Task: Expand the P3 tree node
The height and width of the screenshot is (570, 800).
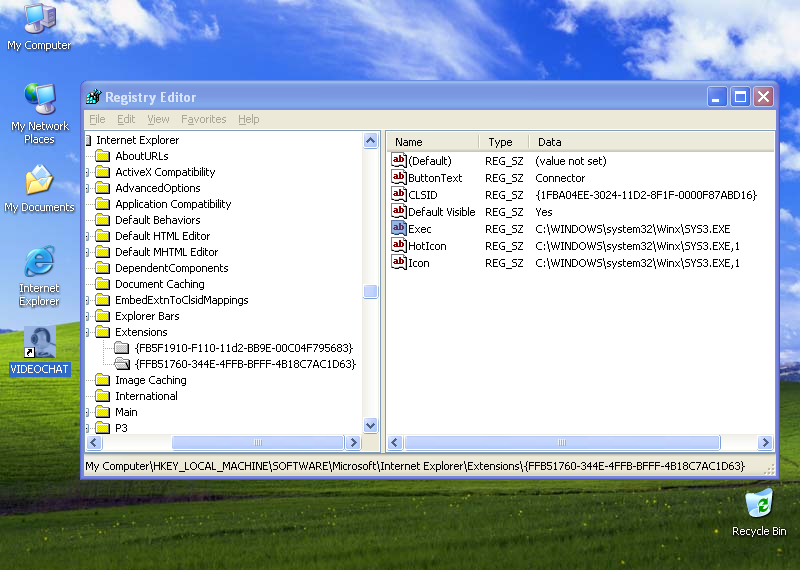Action: (88, 428)
